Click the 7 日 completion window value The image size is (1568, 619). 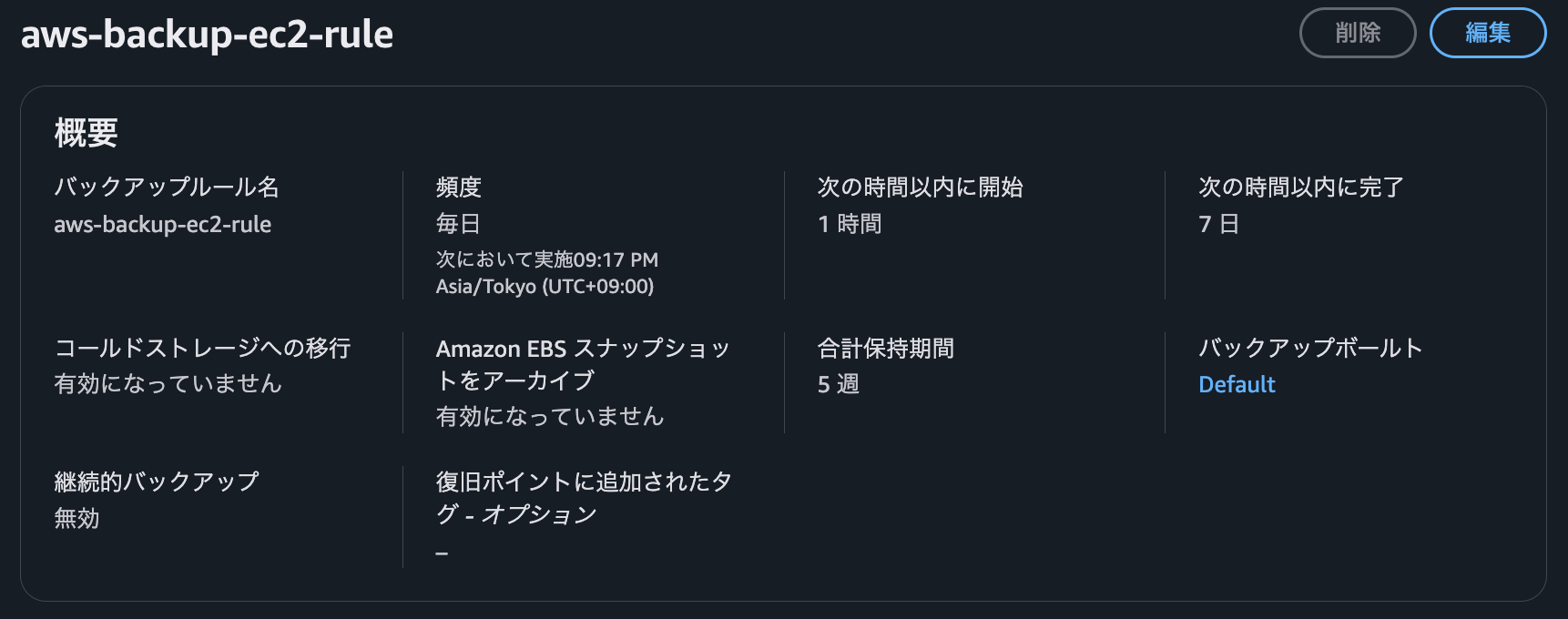point(1218,224)
